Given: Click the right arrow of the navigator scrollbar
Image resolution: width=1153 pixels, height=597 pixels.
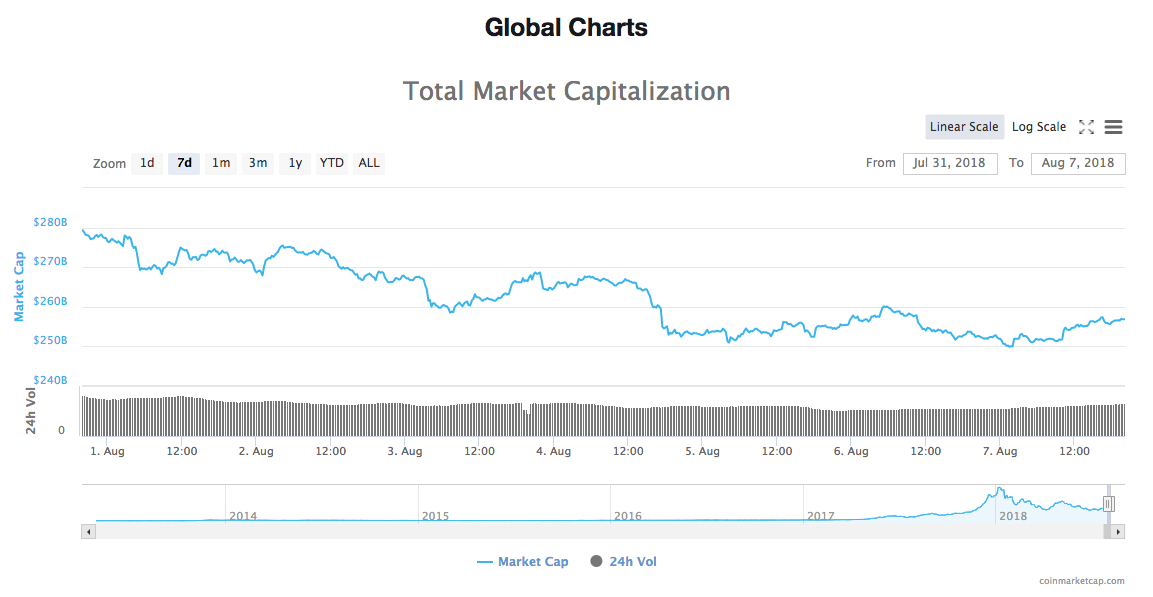Looking at the screenshot, I should 1117,531.
